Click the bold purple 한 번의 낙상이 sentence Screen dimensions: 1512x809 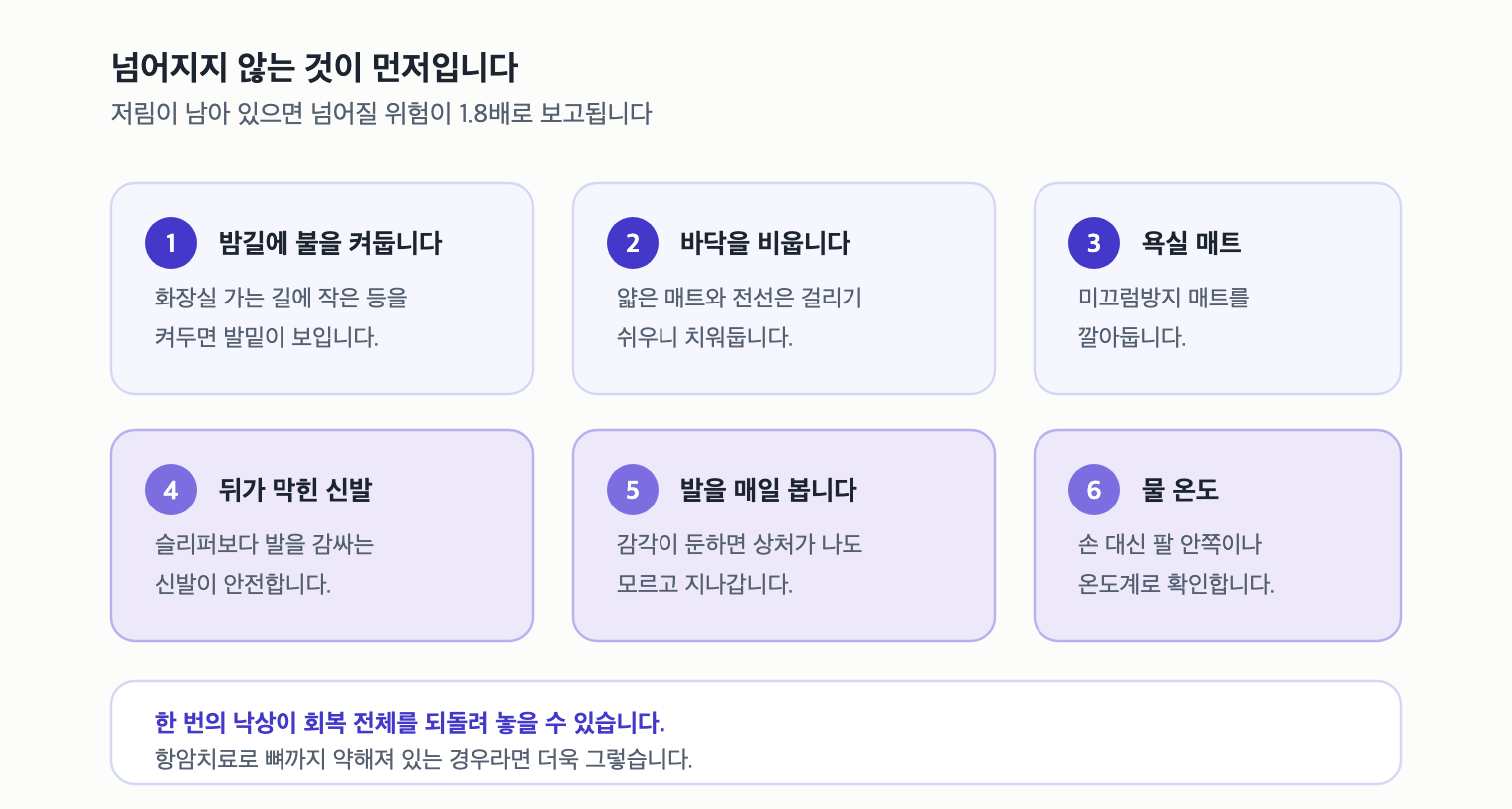tap(410, 722)
